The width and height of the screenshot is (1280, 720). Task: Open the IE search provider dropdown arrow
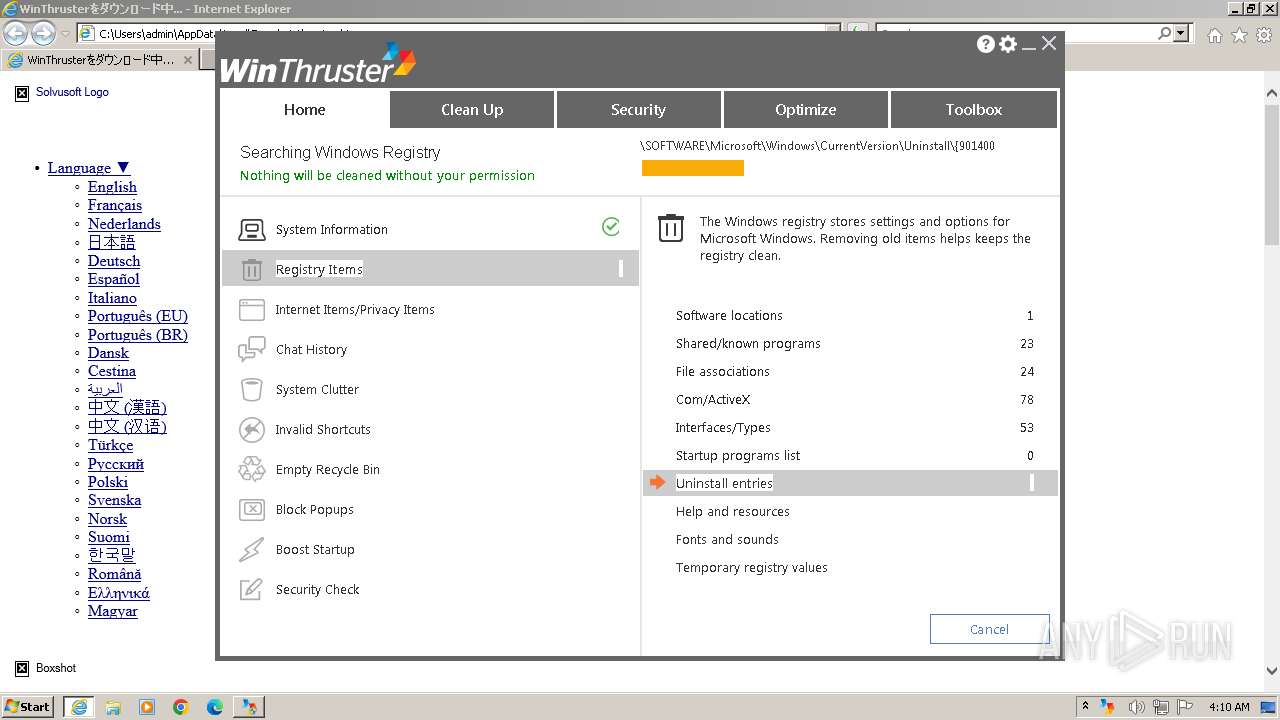pyautogui.click(x=1182, y=34)
